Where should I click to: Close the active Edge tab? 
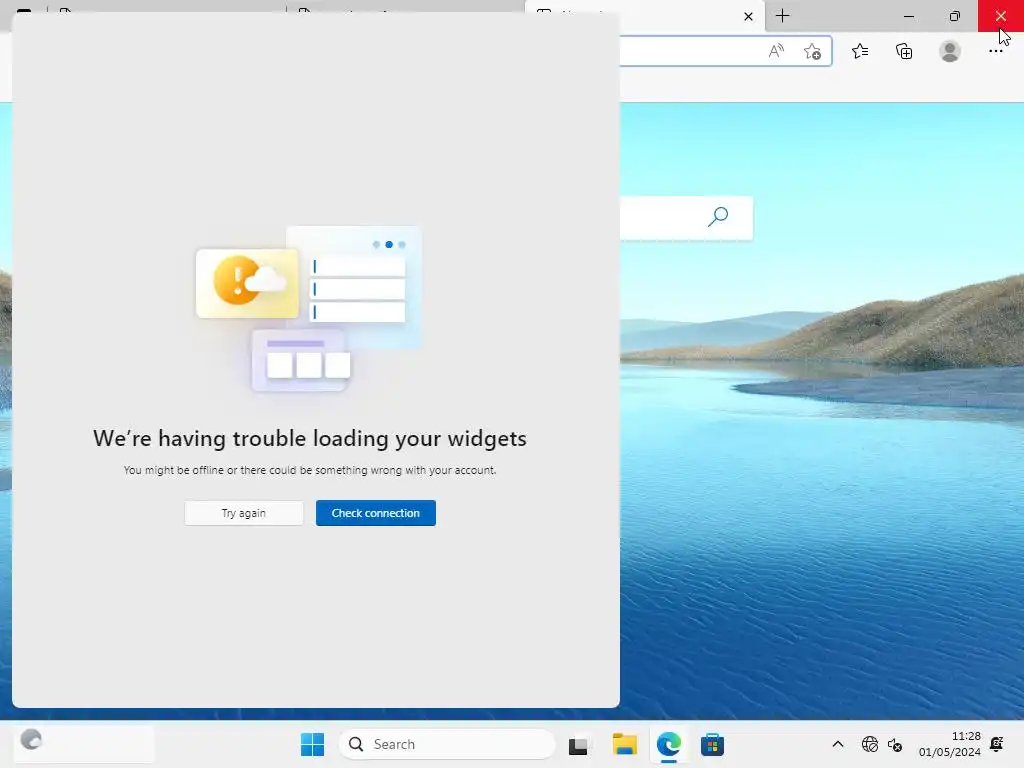[748, 16]
